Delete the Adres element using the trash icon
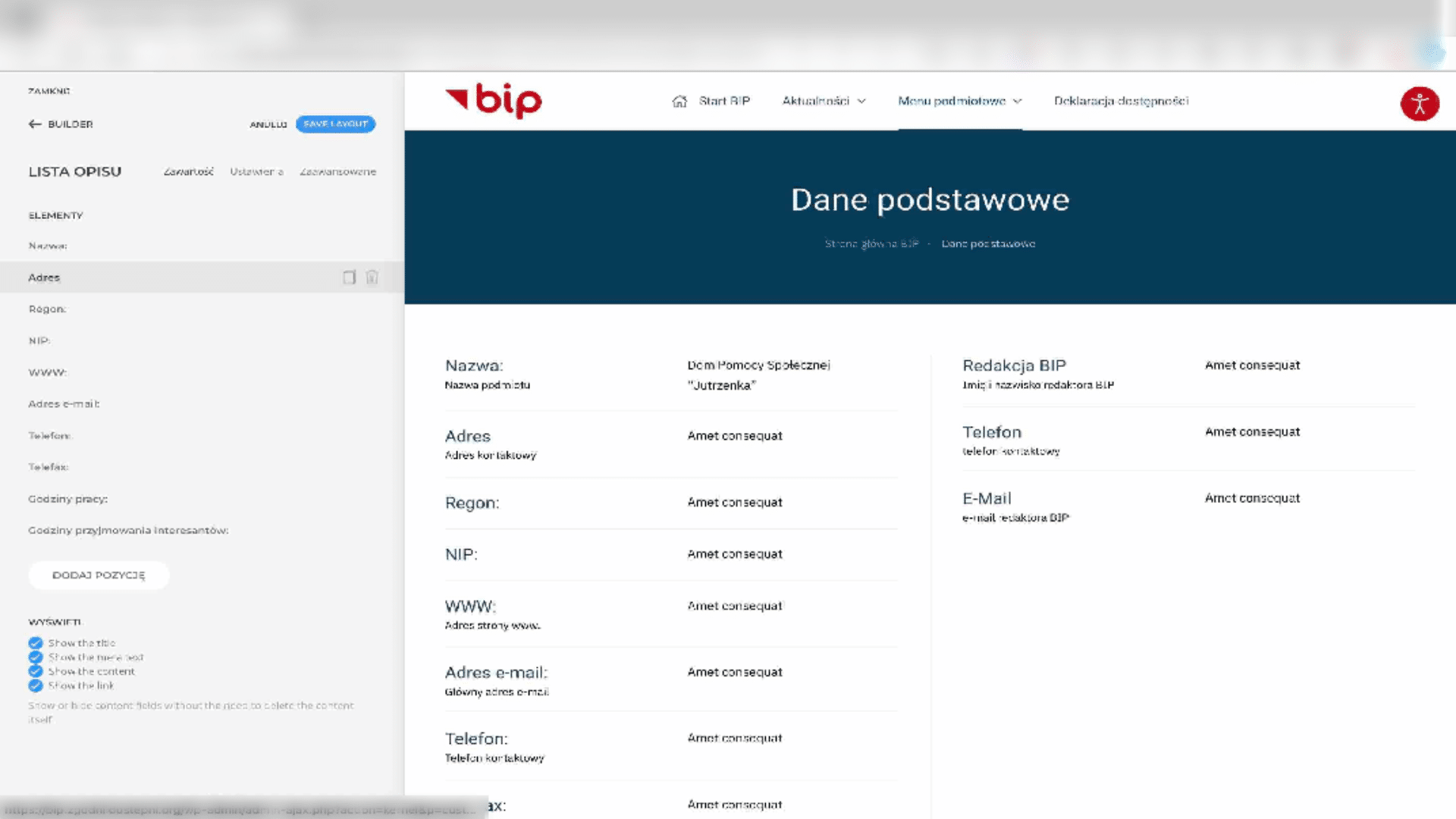 click(x=372, y=278)
